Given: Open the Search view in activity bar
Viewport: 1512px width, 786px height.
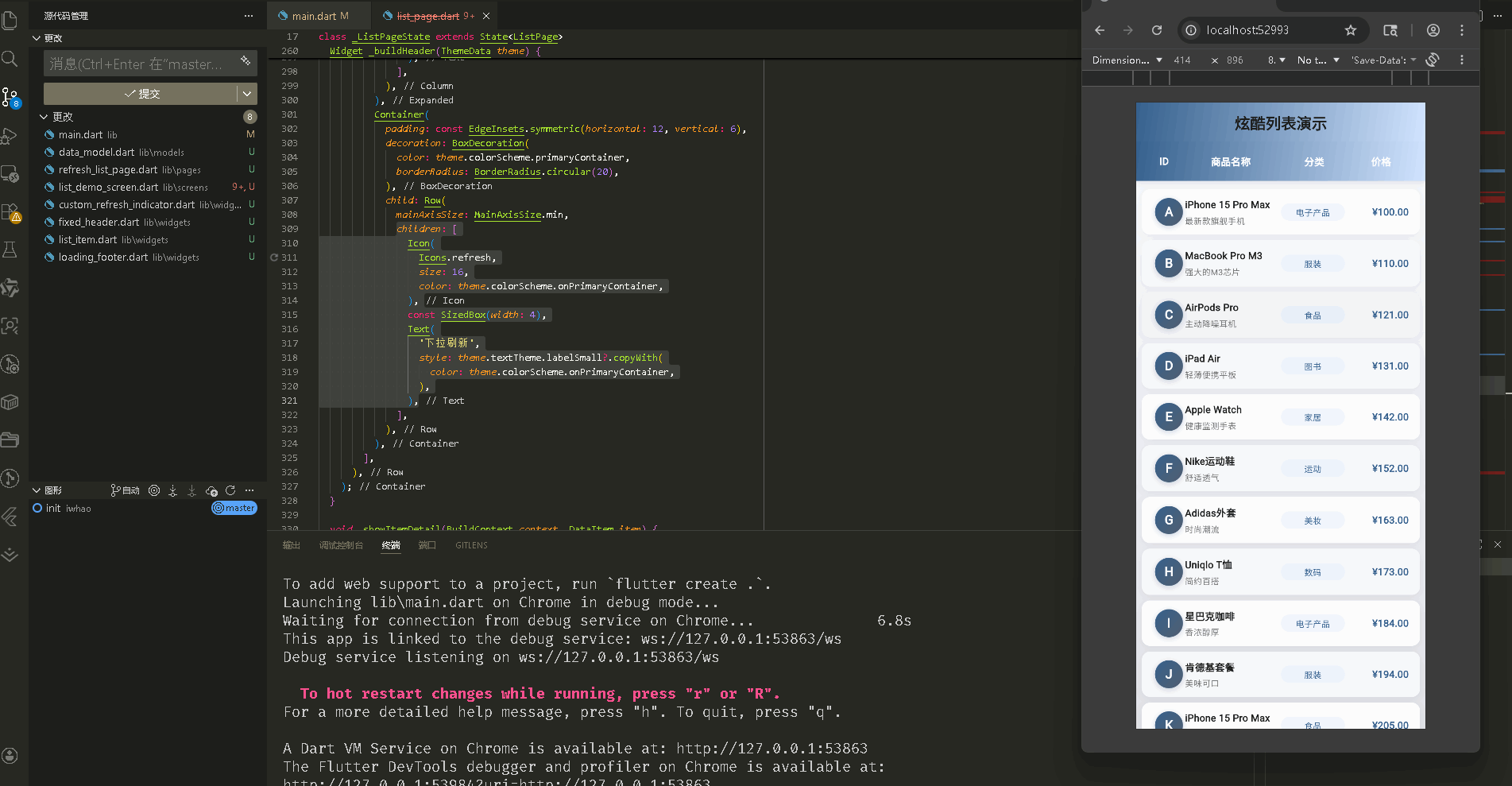Looking at the screenshot, I should pos(10,59).
